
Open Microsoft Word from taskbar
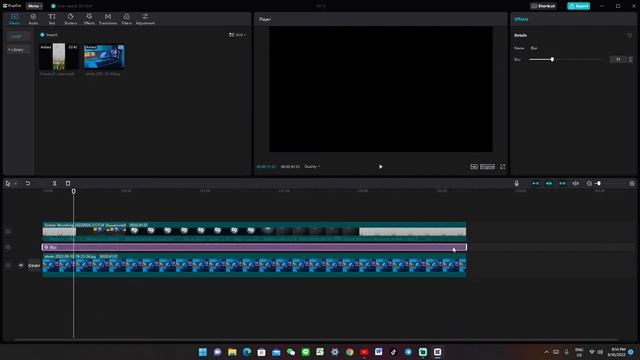pyautogui.click(x=379, y=352)
